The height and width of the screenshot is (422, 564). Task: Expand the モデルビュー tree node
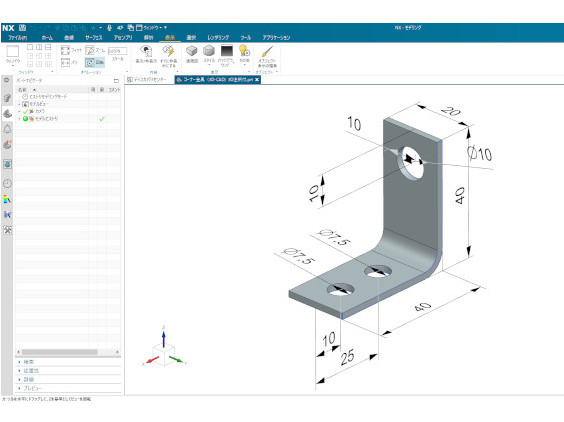click(19, 104)
